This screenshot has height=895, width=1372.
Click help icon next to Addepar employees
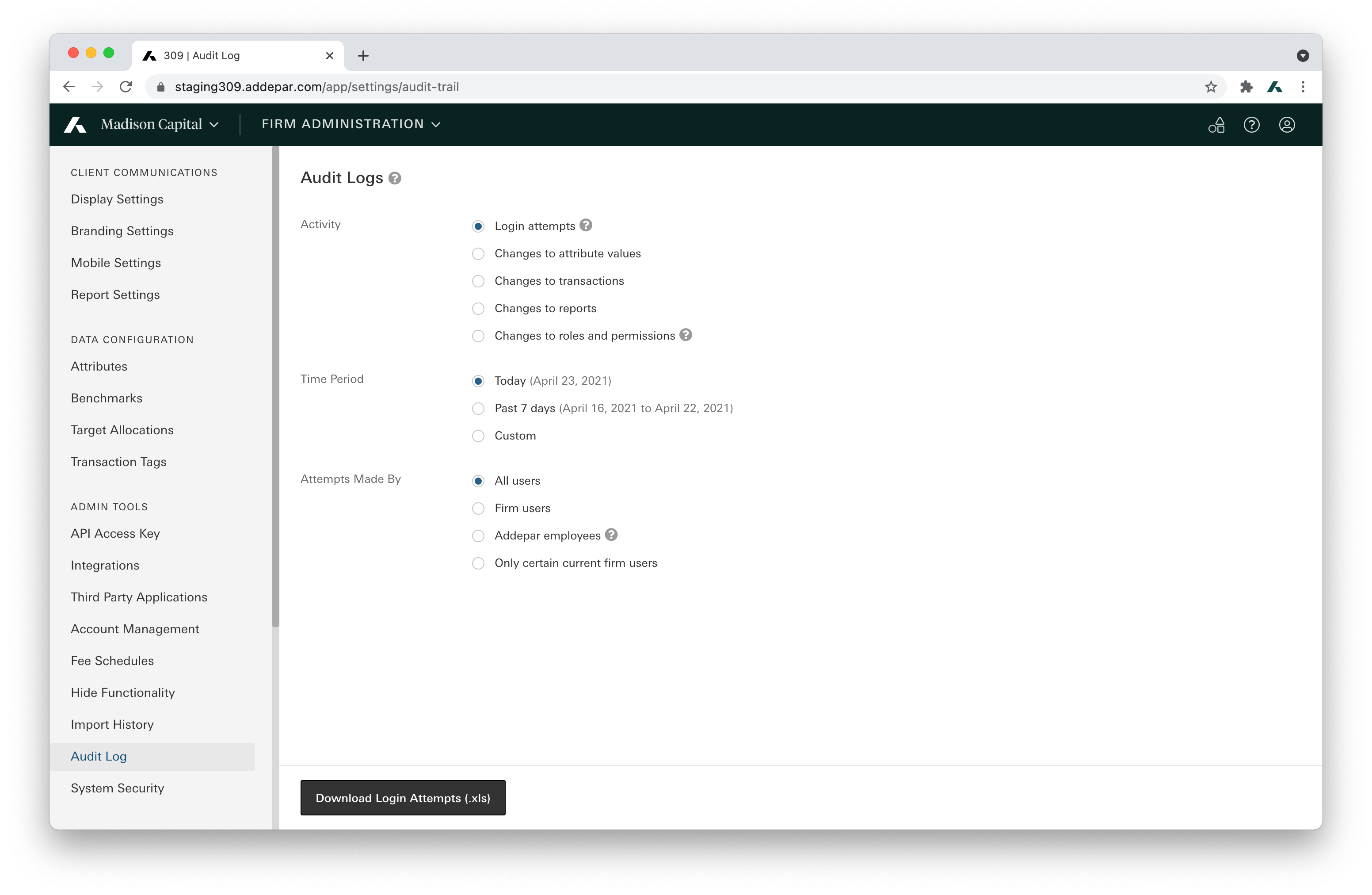click(x=611, y=535)
